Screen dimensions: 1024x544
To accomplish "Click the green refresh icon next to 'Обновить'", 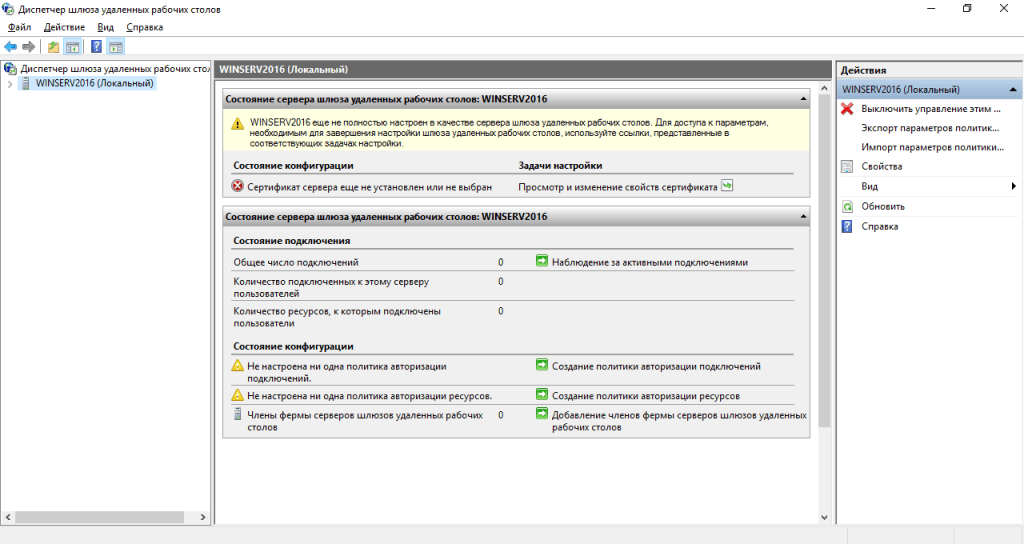I will [847, 206].
